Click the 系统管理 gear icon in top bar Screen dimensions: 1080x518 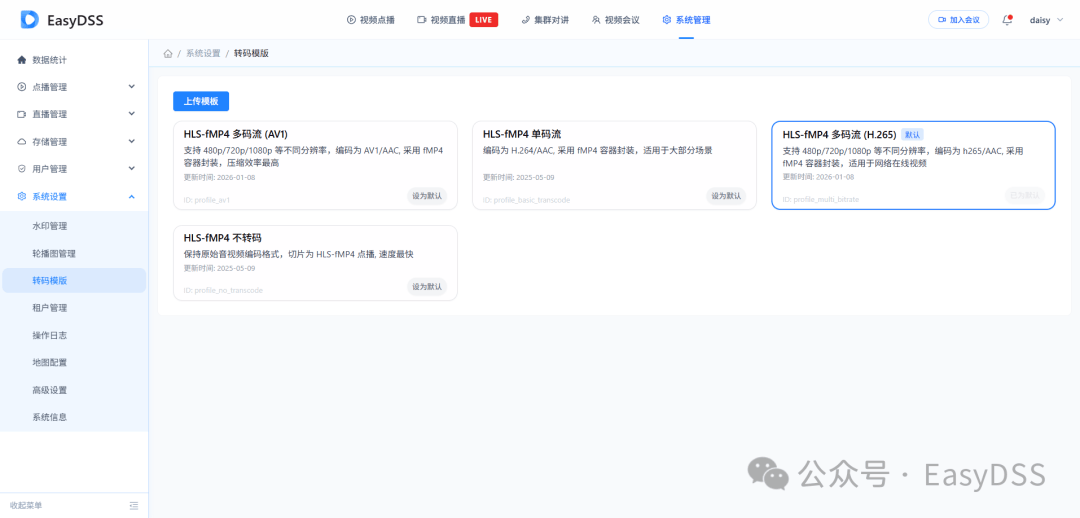666,20
